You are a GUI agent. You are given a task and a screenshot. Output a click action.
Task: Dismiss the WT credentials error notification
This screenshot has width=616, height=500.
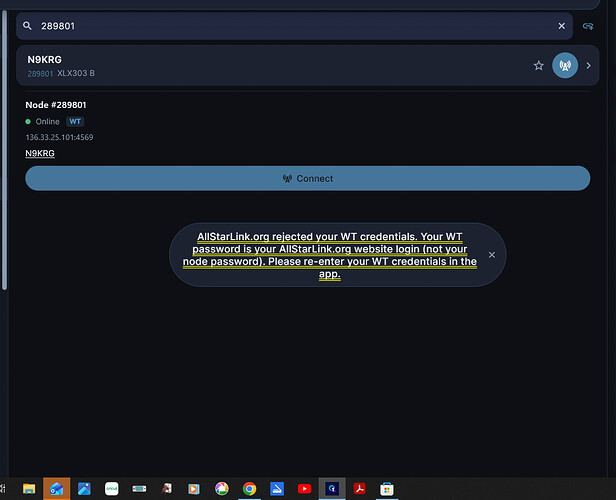(491, 255)
